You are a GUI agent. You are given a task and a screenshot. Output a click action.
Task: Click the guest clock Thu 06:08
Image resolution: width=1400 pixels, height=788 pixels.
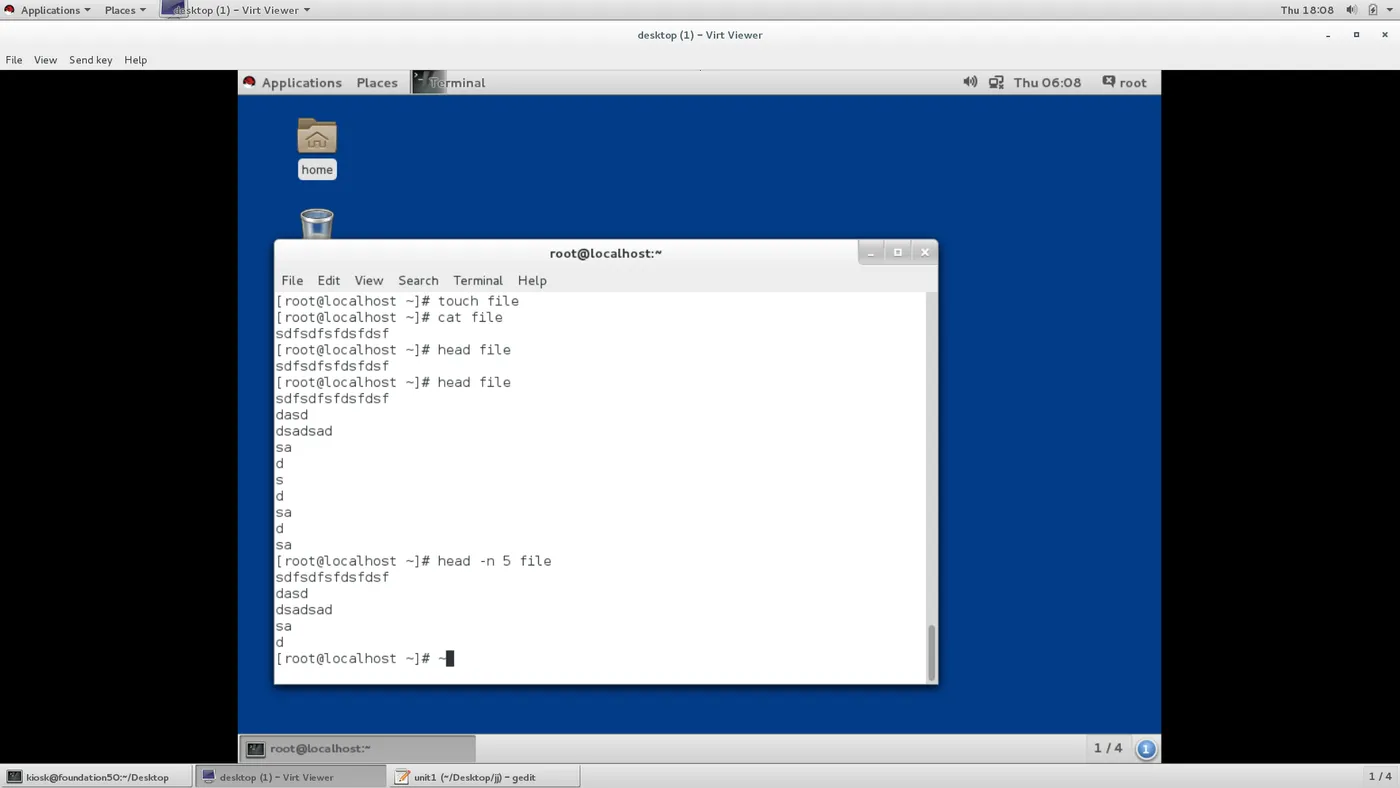pos(1047,82)
